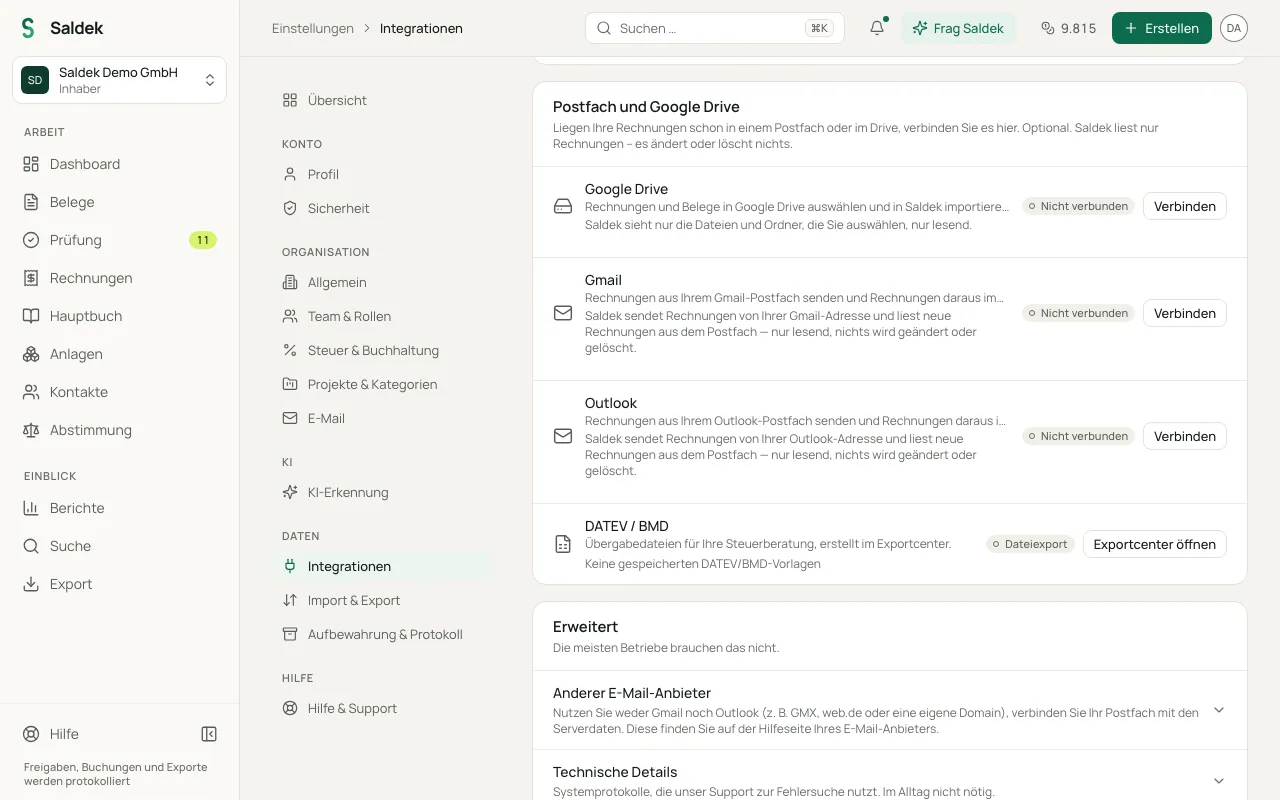
Task: Click the DA user avatar
Action: pyautogui.click(x=1234, y=28)
